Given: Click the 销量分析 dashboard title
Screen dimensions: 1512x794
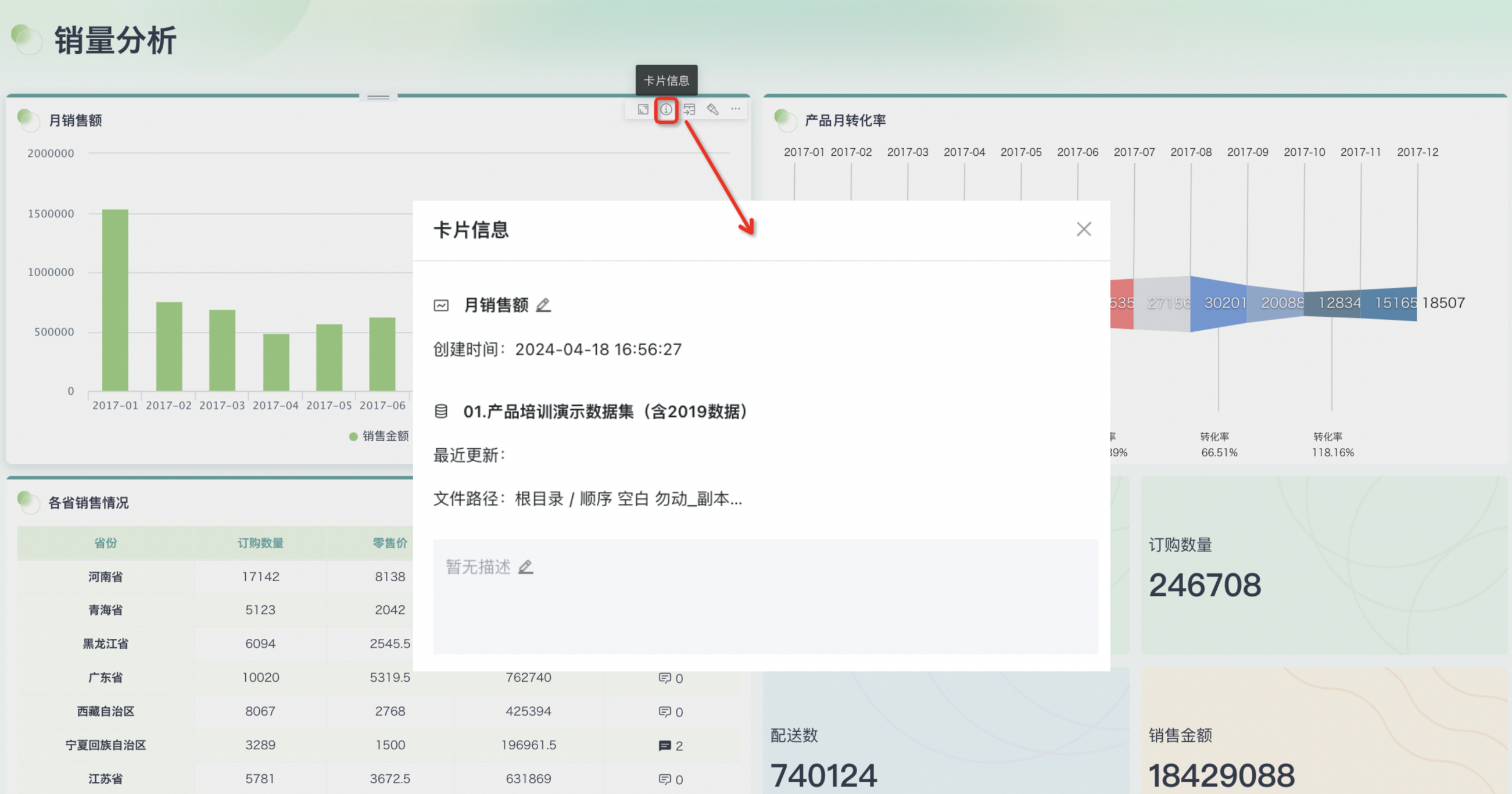Looking at the screenshot, I should pyautogui.click(x=116, y=40).
